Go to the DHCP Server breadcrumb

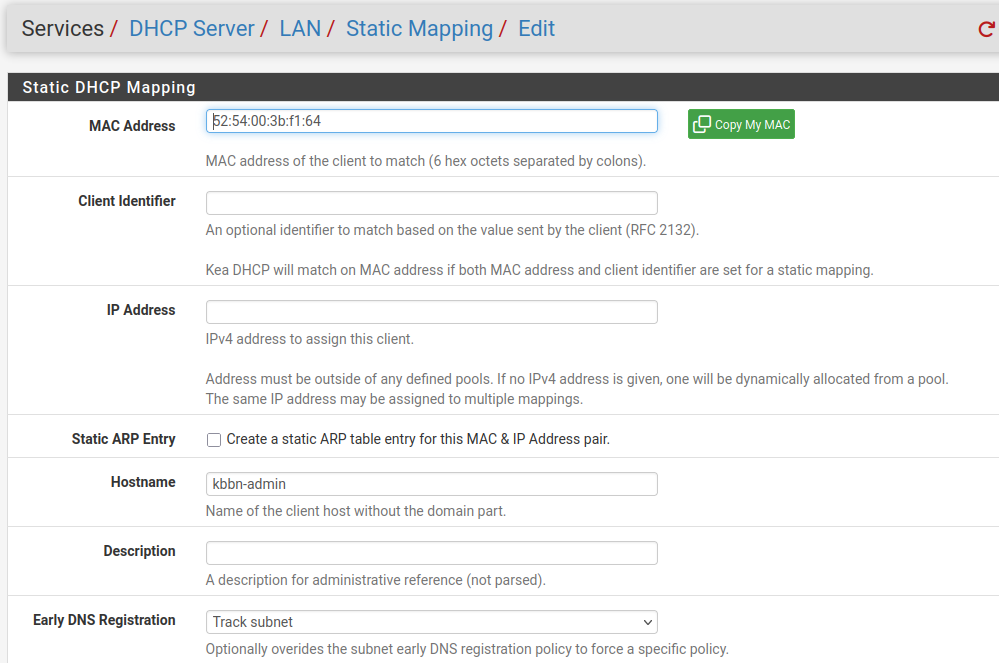tap(192, 29)
